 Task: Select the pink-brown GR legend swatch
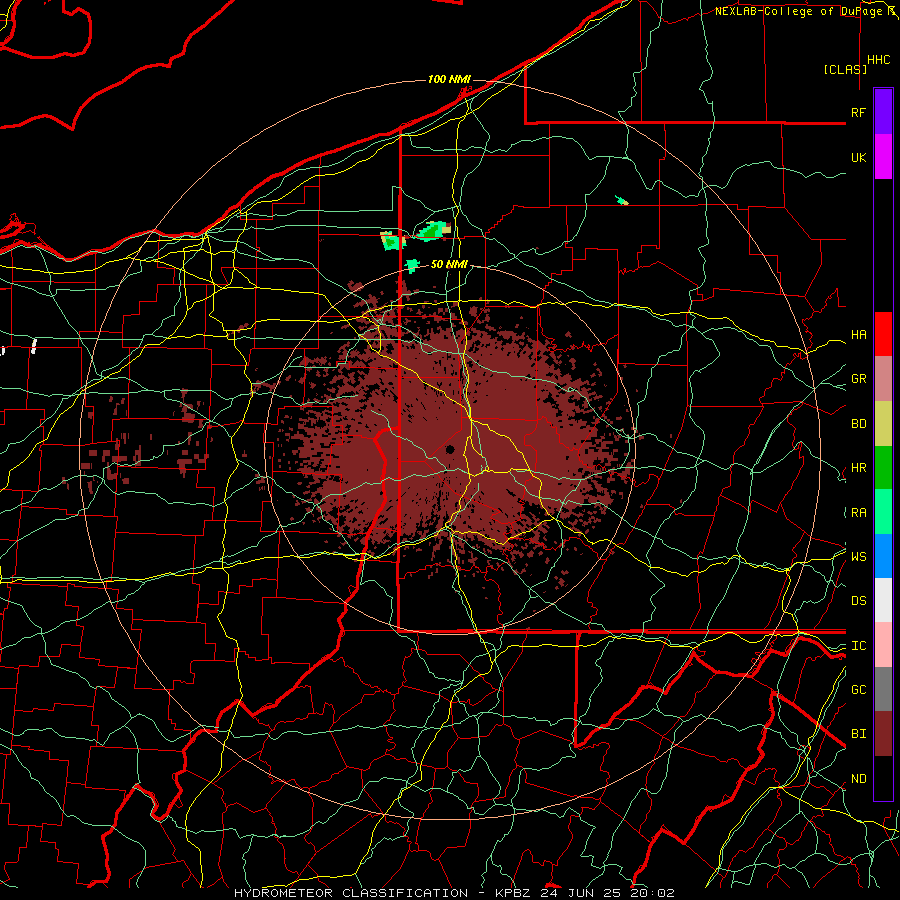pos(883,379)
